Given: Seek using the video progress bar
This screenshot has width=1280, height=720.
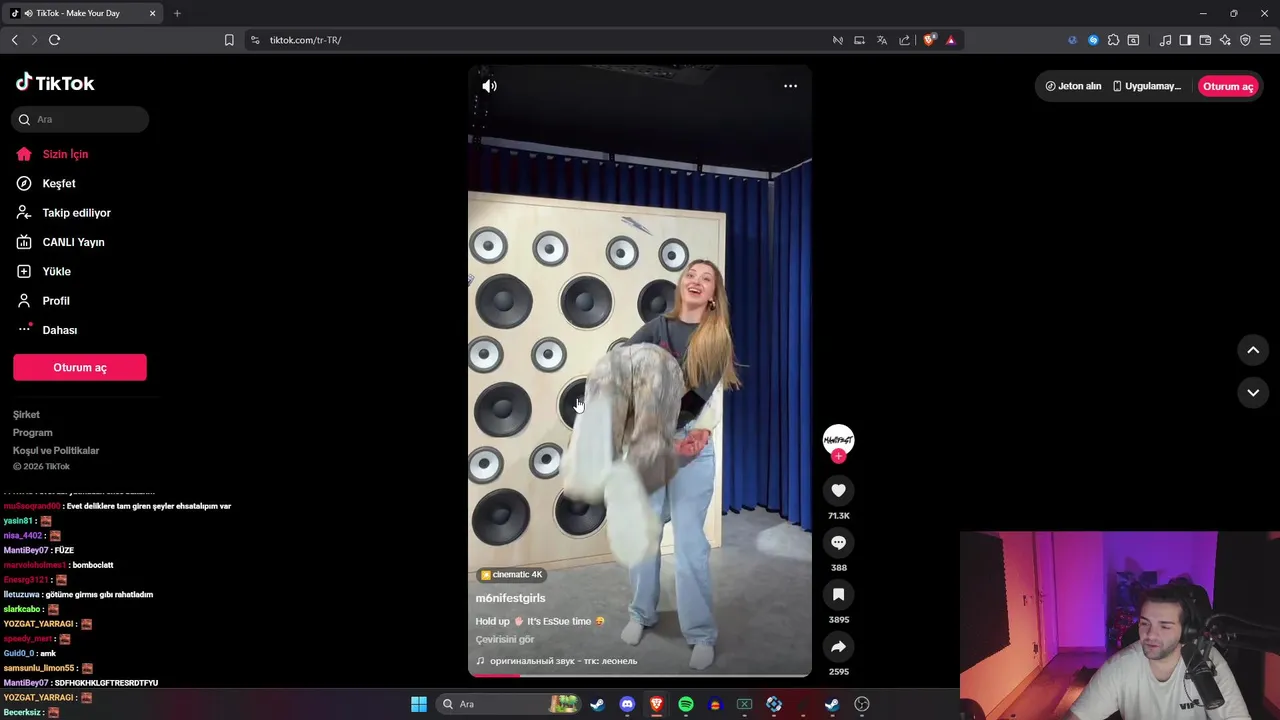Looking at the screenshot, I should (x=640, y=675).
